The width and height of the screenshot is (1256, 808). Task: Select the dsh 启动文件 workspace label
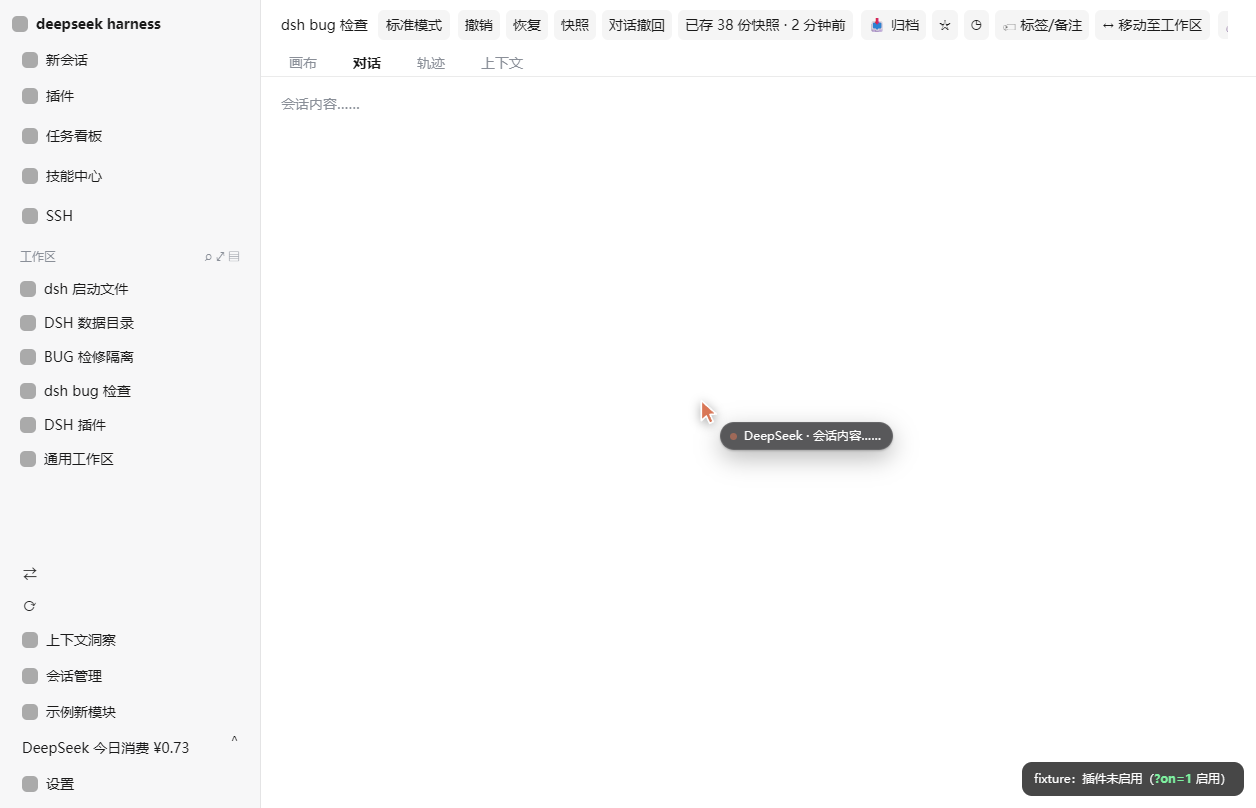click(x=86, y=289)
